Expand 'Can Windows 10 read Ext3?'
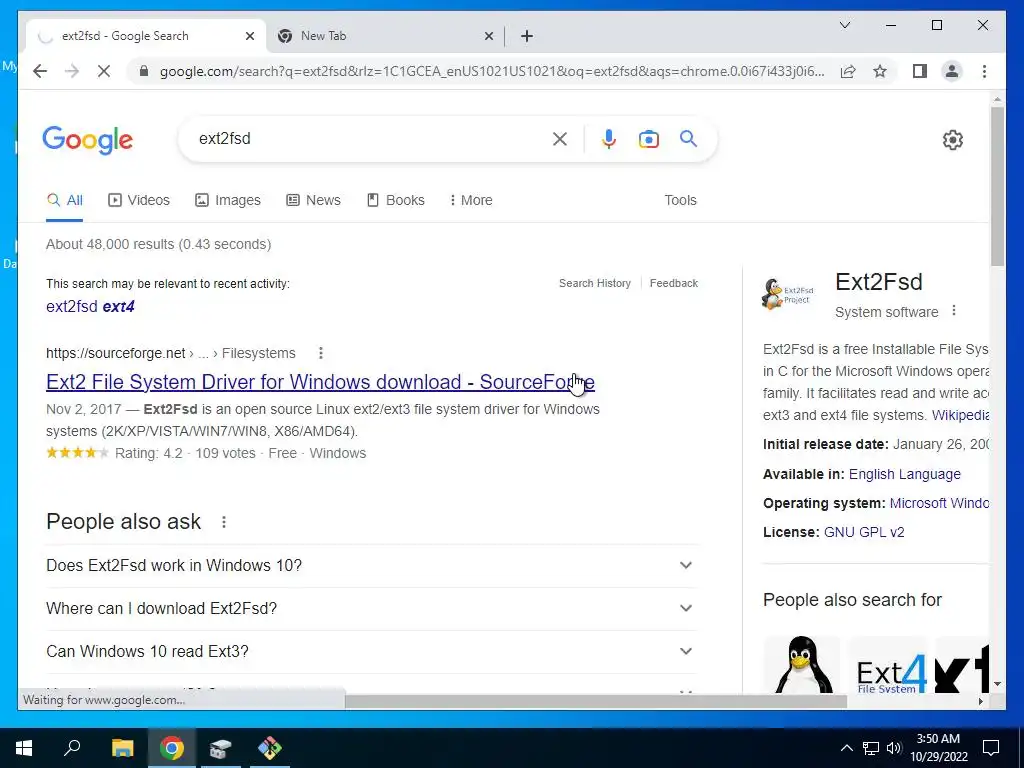 coord(372,652)
